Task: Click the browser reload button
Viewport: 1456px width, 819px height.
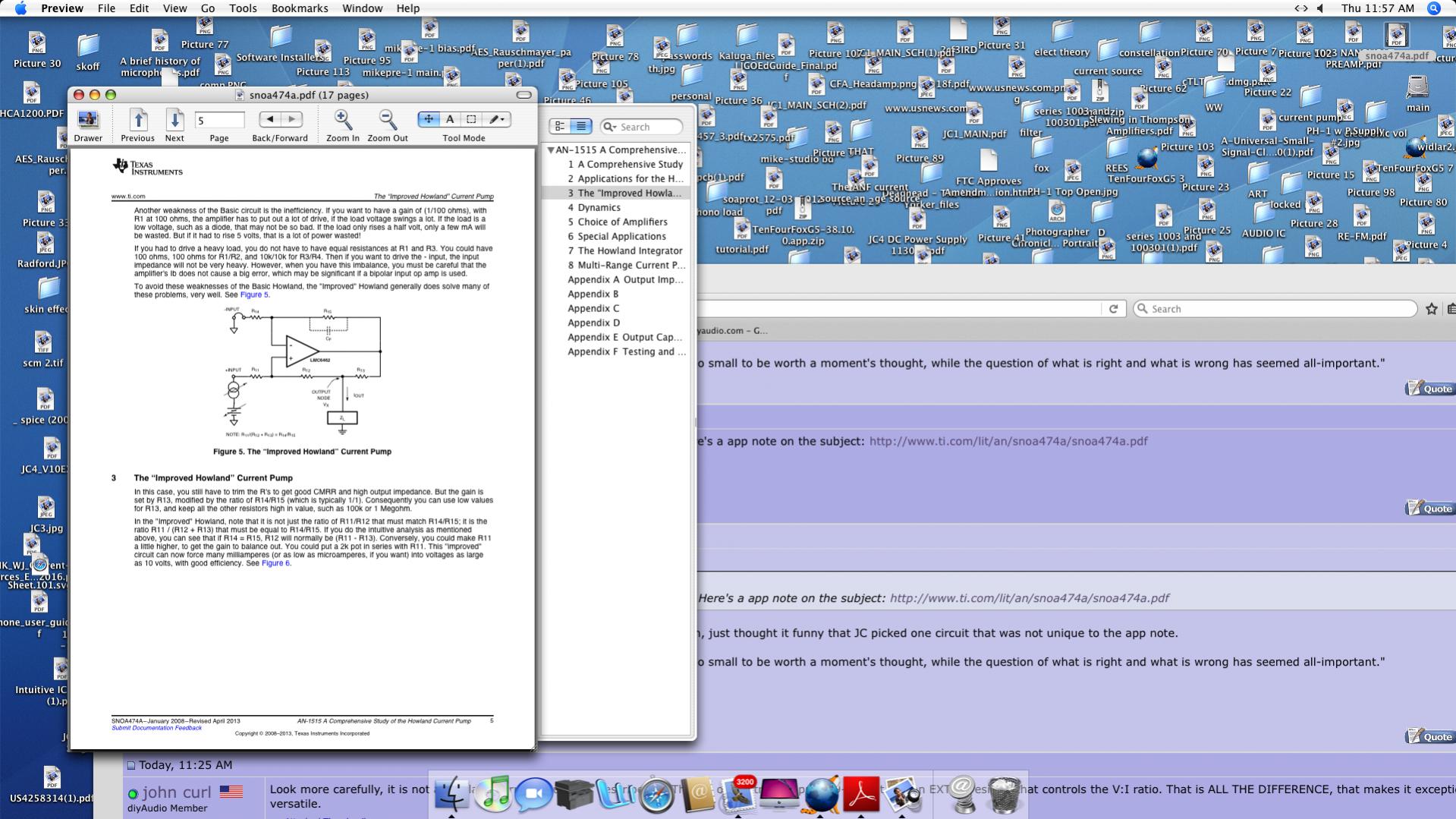Action: 1113,309
